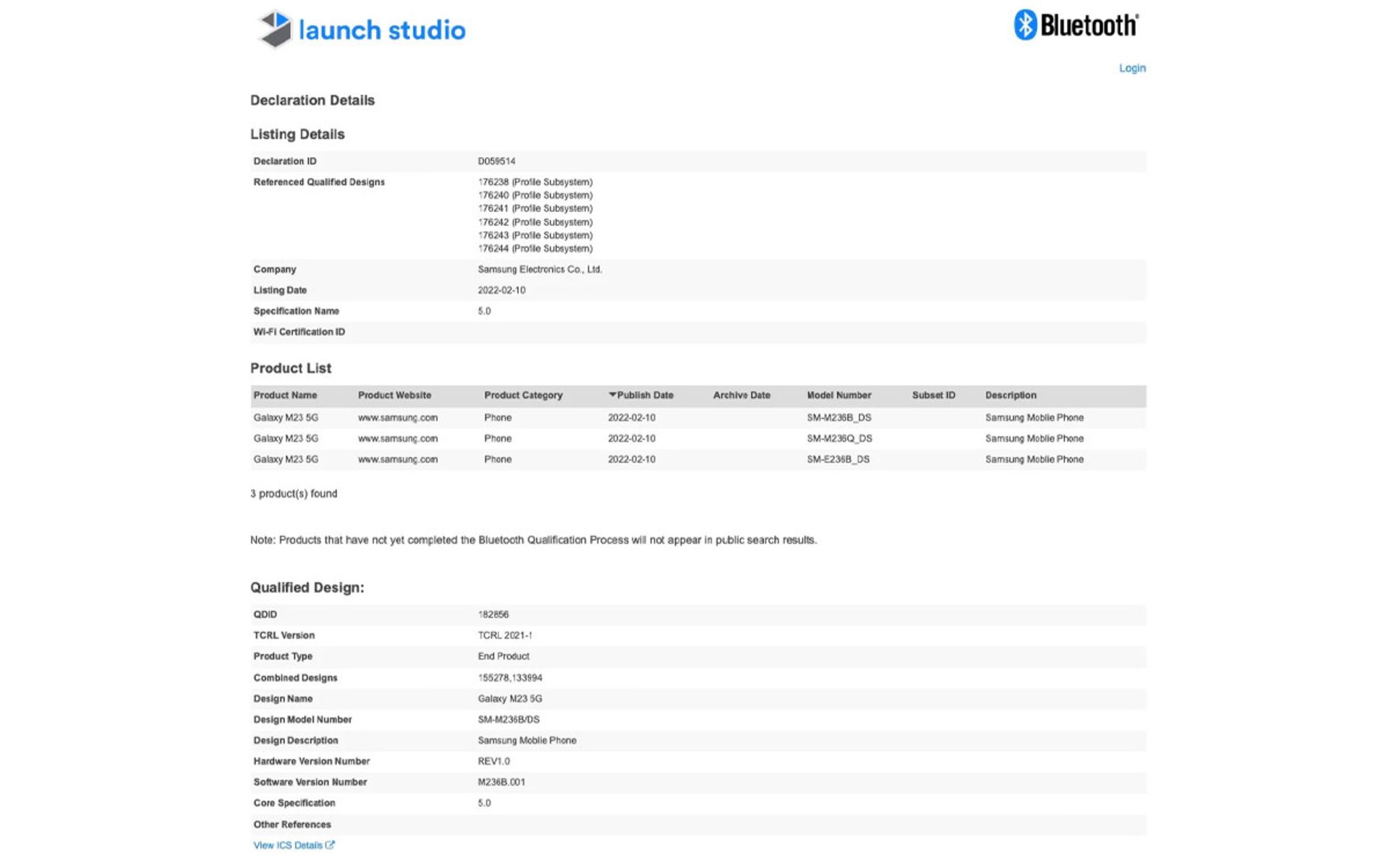This screenshot has height=868, width=1389.
Task: Open the View ICS Details link
Action: 288,845
